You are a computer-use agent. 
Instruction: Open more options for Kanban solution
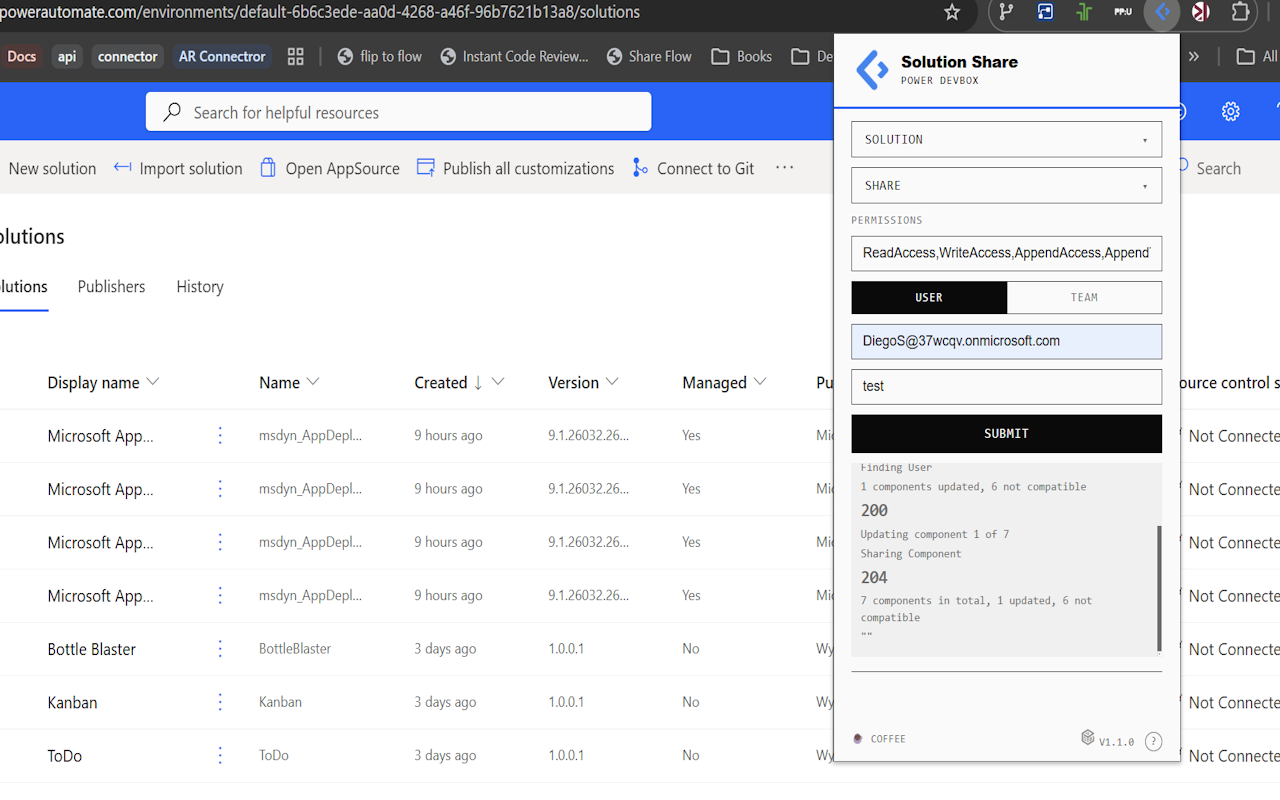220,702
